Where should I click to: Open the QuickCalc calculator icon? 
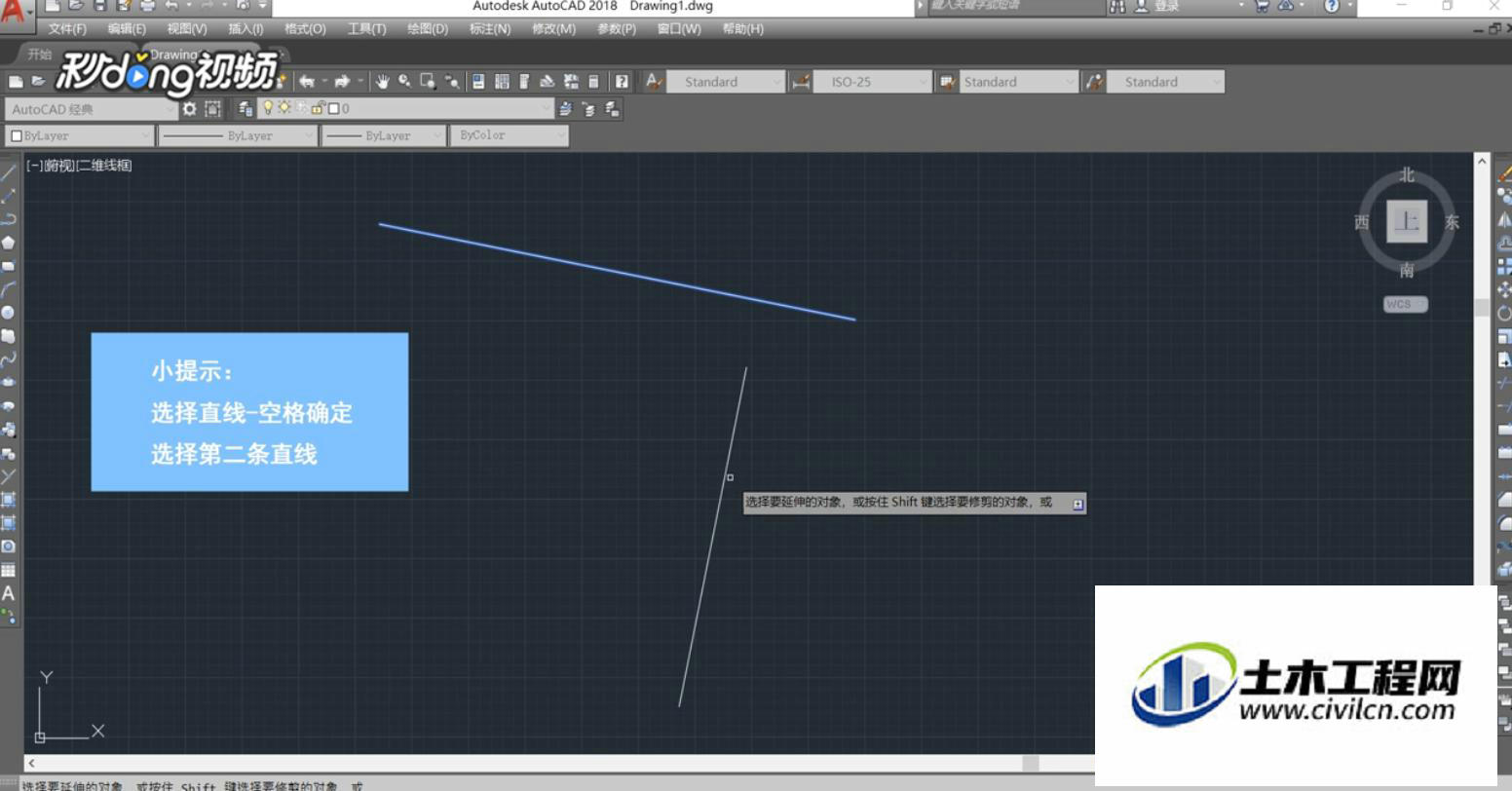593,82
